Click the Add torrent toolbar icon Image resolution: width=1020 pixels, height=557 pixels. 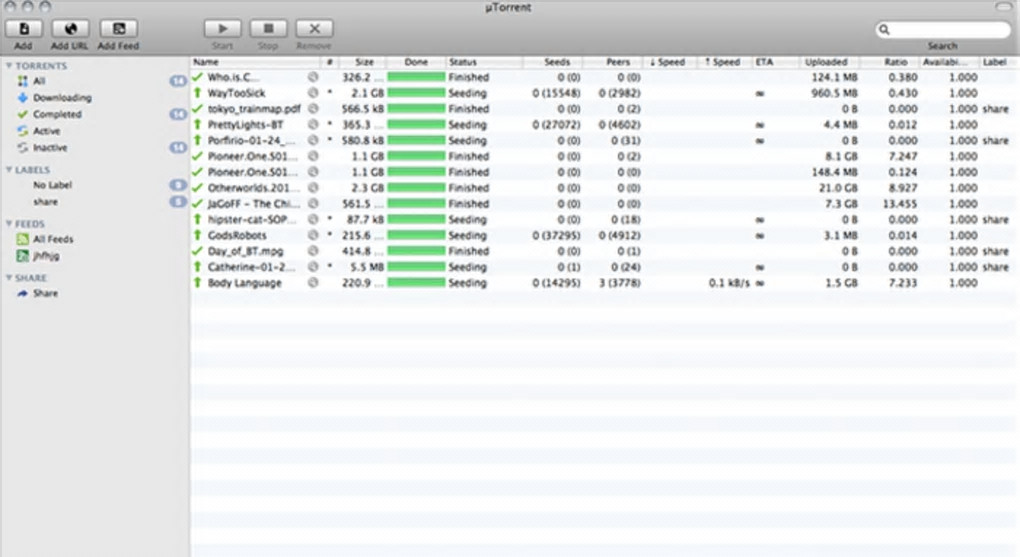click(23, 29)
